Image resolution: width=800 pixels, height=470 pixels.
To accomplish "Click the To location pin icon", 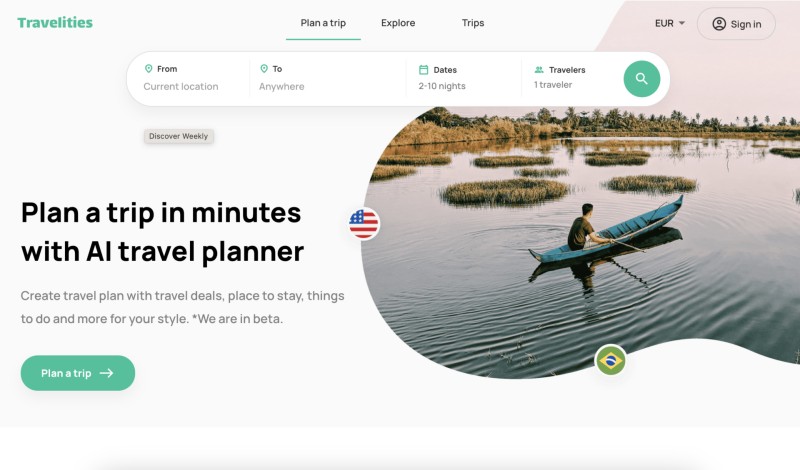I will (264, 68).
